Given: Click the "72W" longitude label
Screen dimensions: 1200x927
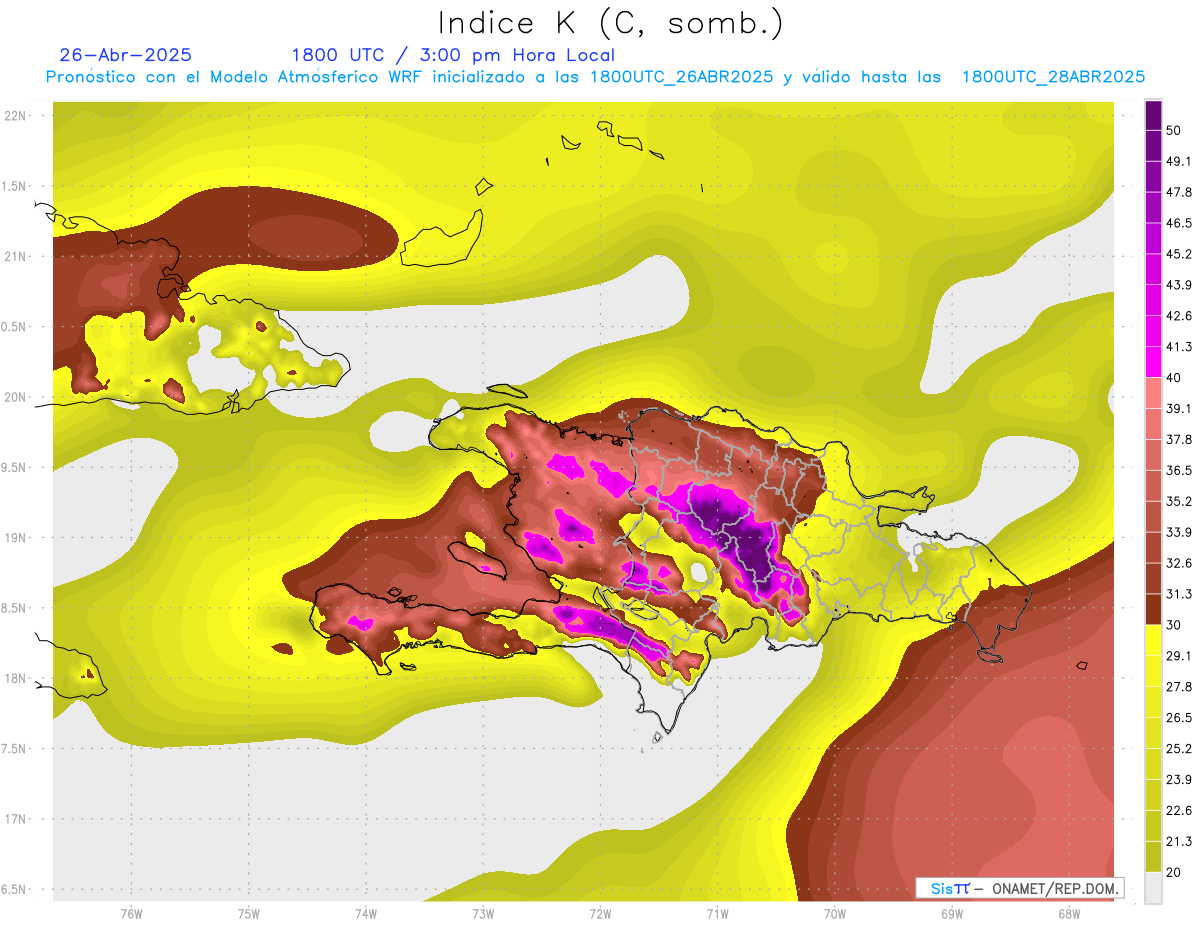Looking at the screenshot, I should pyautogui.click(x=600, y=914).
